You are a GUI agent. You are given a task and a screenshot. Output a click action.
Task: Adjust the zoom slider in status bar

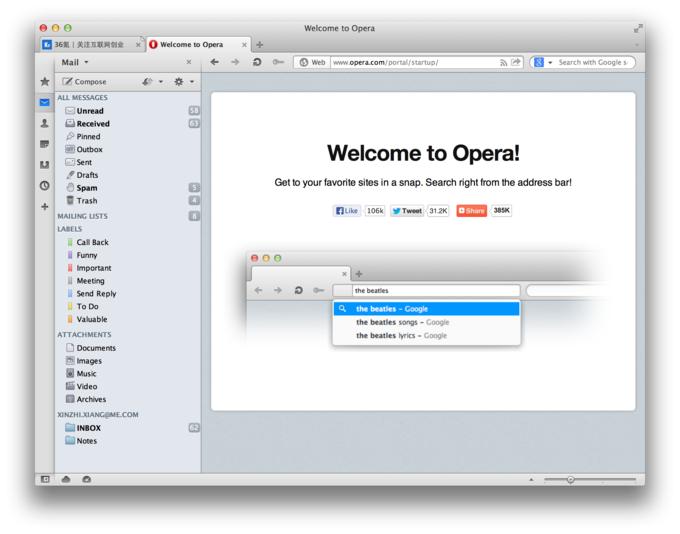click(x=571, y=479)
